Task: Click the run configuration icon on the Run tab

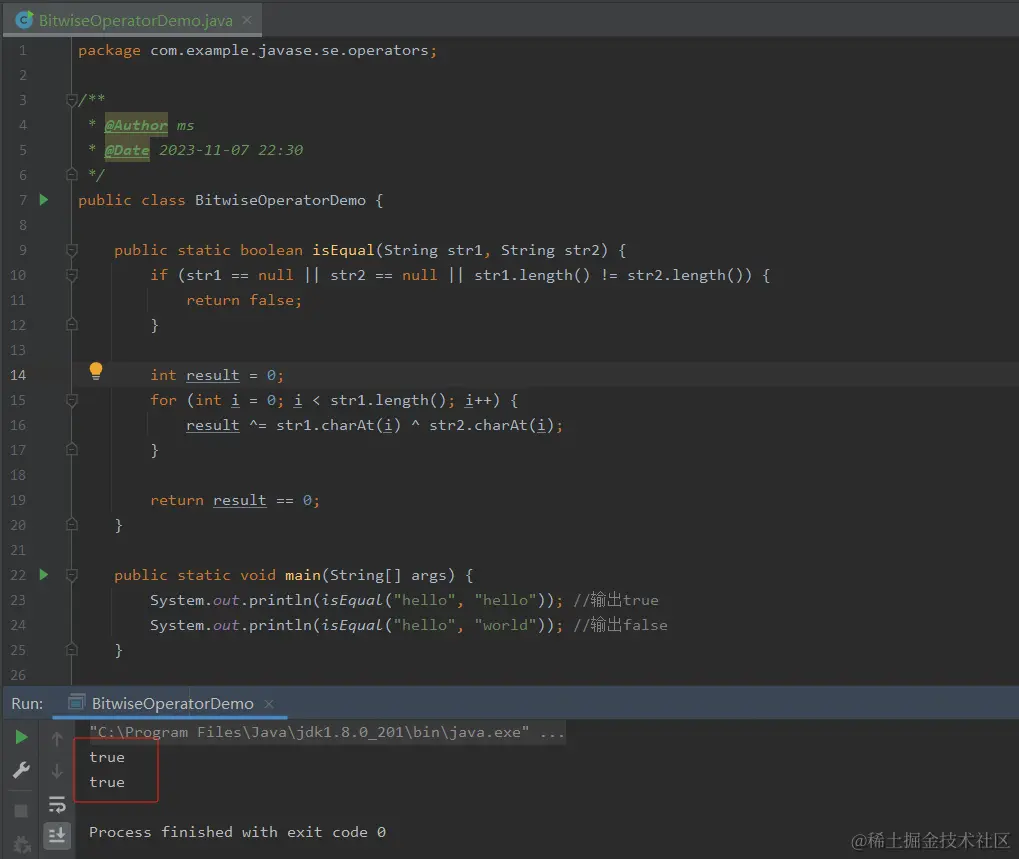Action: (77, 702)
